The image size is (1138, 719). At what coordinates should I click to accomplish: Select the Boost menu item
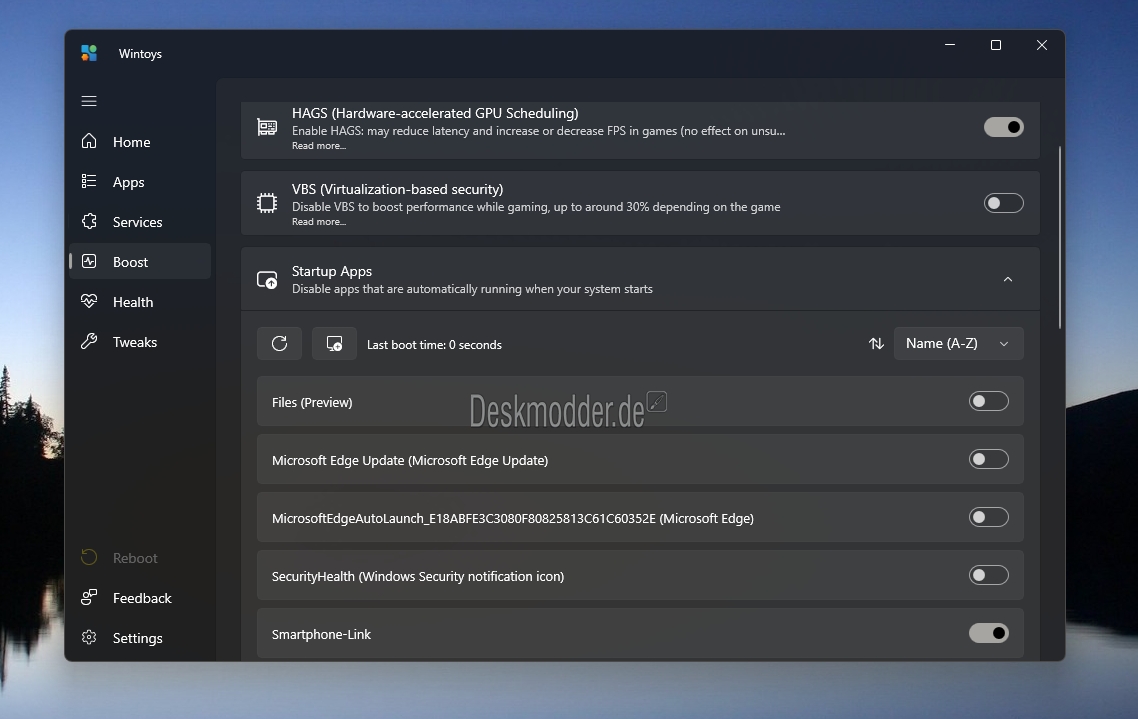(140, 261)
